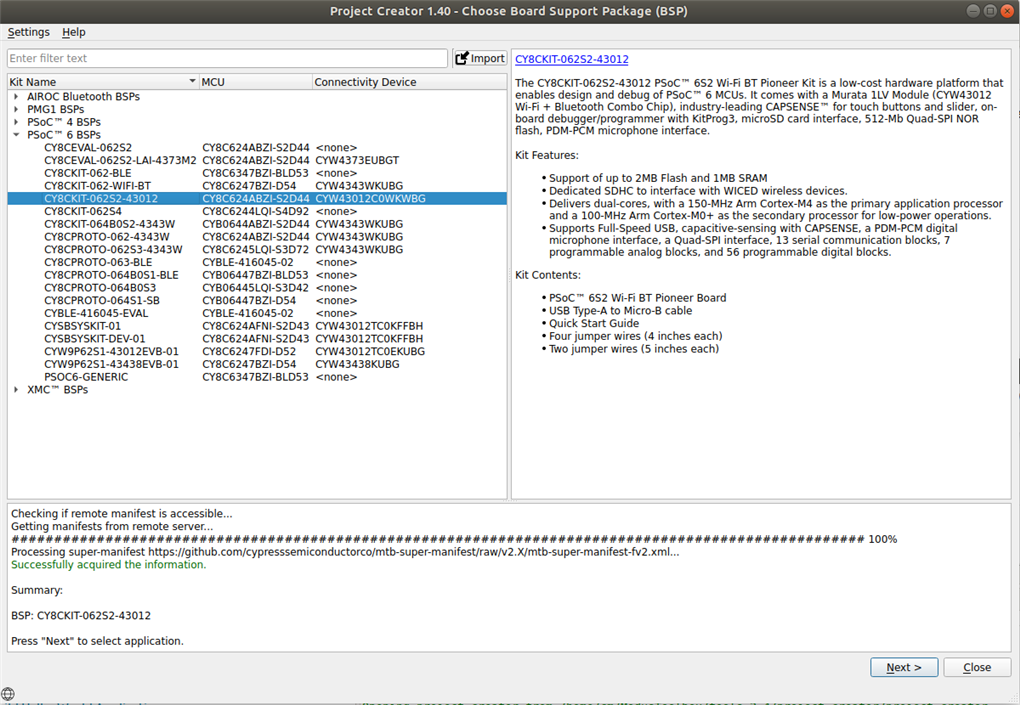The image size is (1020, 705).
Task: Select the CY8CKIT-062-WIFI-BT kit
Action: (x=257, y=186)
